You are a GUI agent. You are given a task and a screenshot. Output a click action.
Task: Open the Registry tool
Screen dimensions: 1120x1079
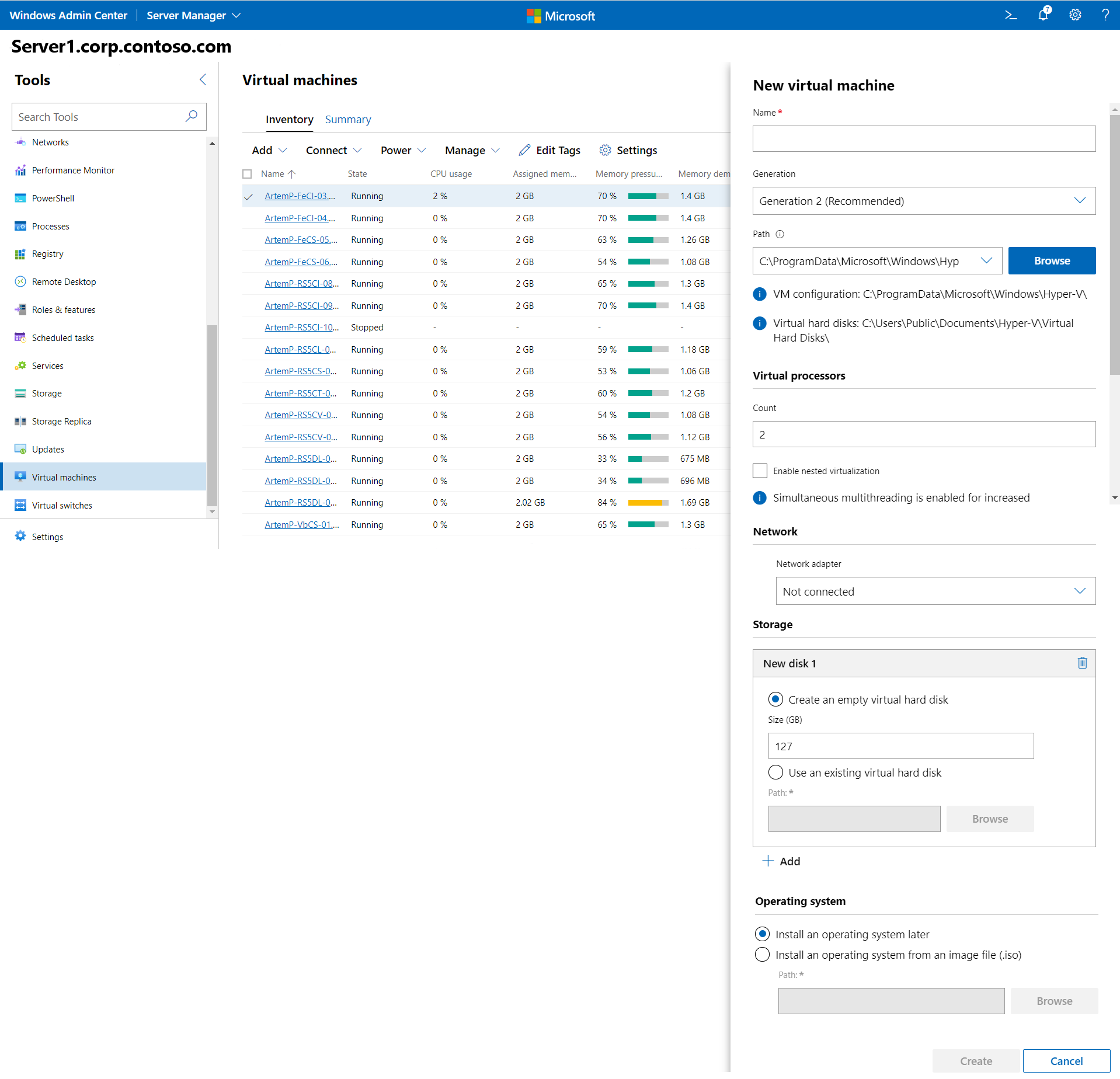47,253
